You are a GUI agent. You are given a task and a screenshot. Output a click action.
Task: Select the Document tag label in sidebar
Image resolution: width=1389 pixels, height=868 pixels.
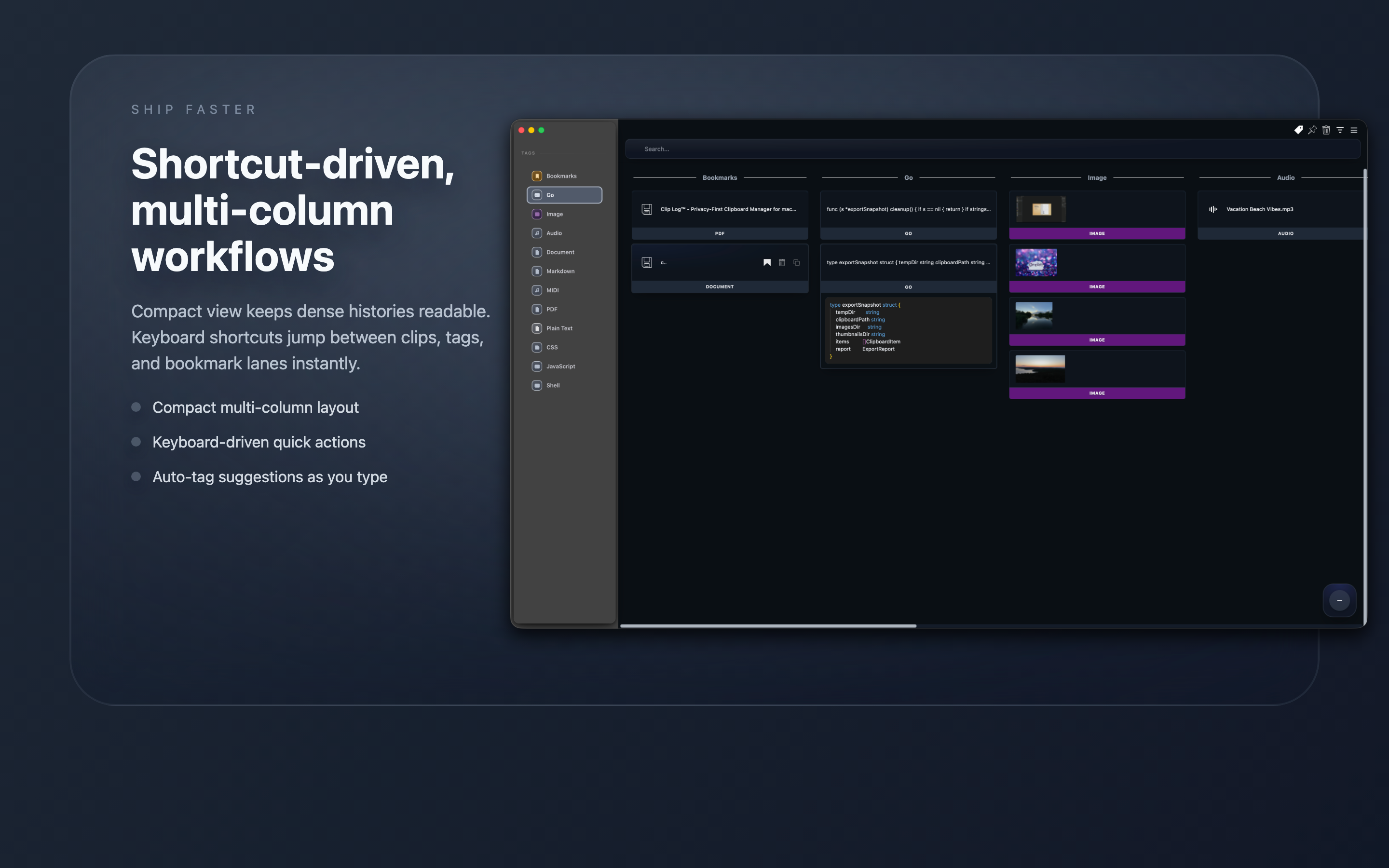[x=560, y=252]
